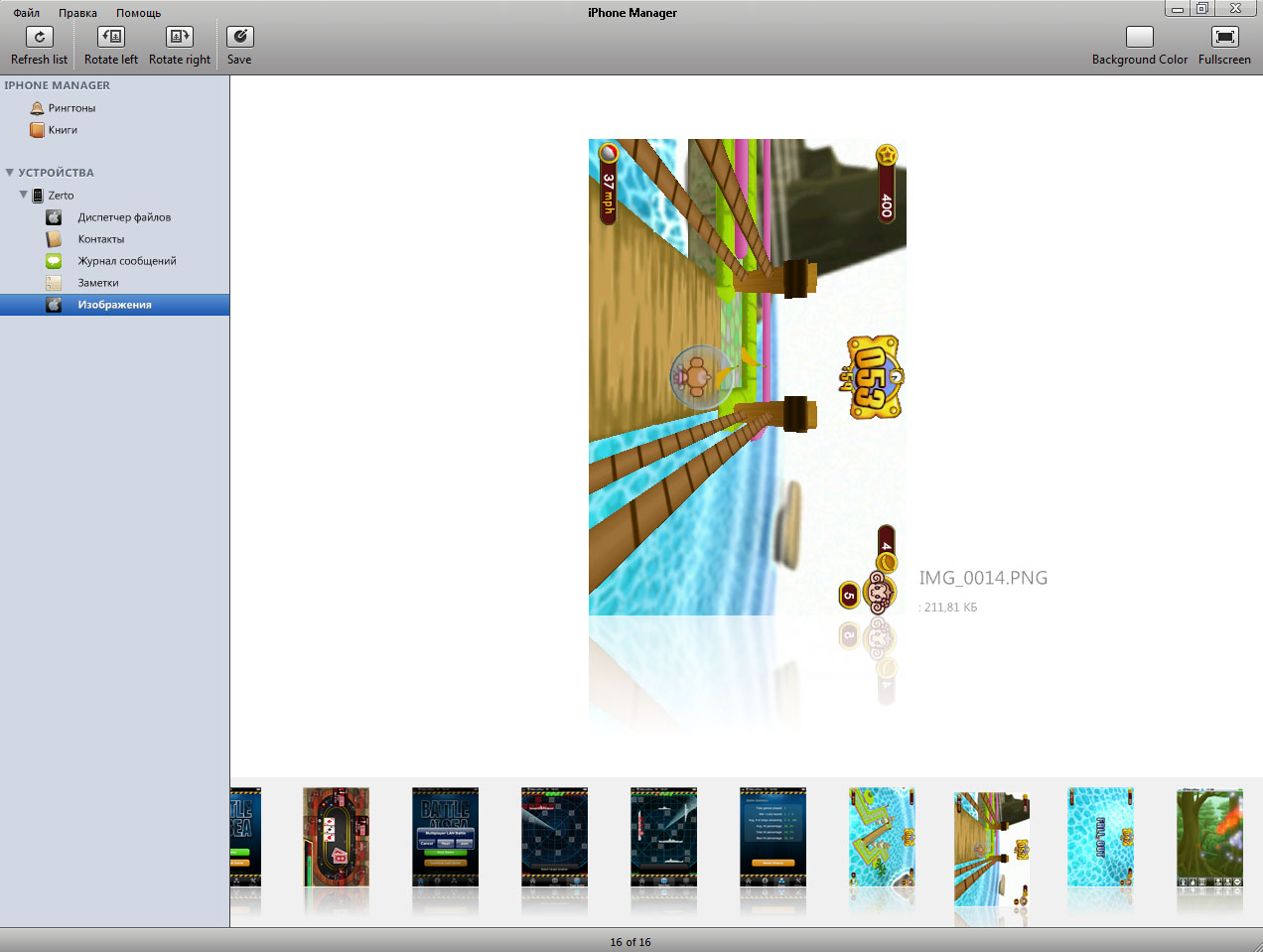Open Книги in the sidebar
This screenshot has width=1263, height=952.
point(63,130)
